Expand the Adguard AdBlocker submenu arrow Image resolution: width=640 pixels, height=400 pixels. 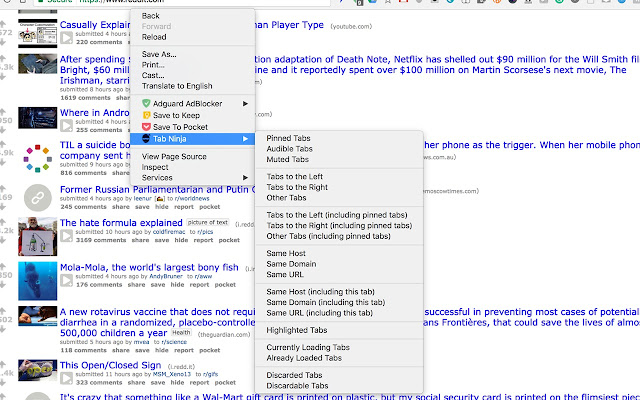pyautogui.click(x=245, y=104)
